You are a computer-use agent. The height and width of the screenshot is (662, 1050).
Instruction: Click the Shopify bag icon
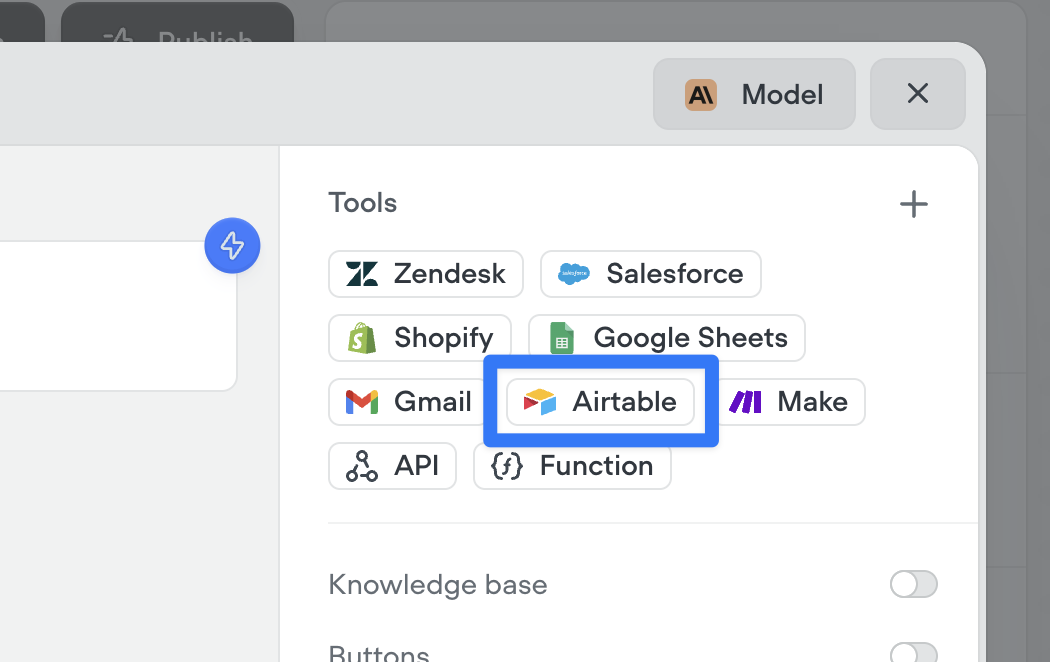[x=362, y=338]
